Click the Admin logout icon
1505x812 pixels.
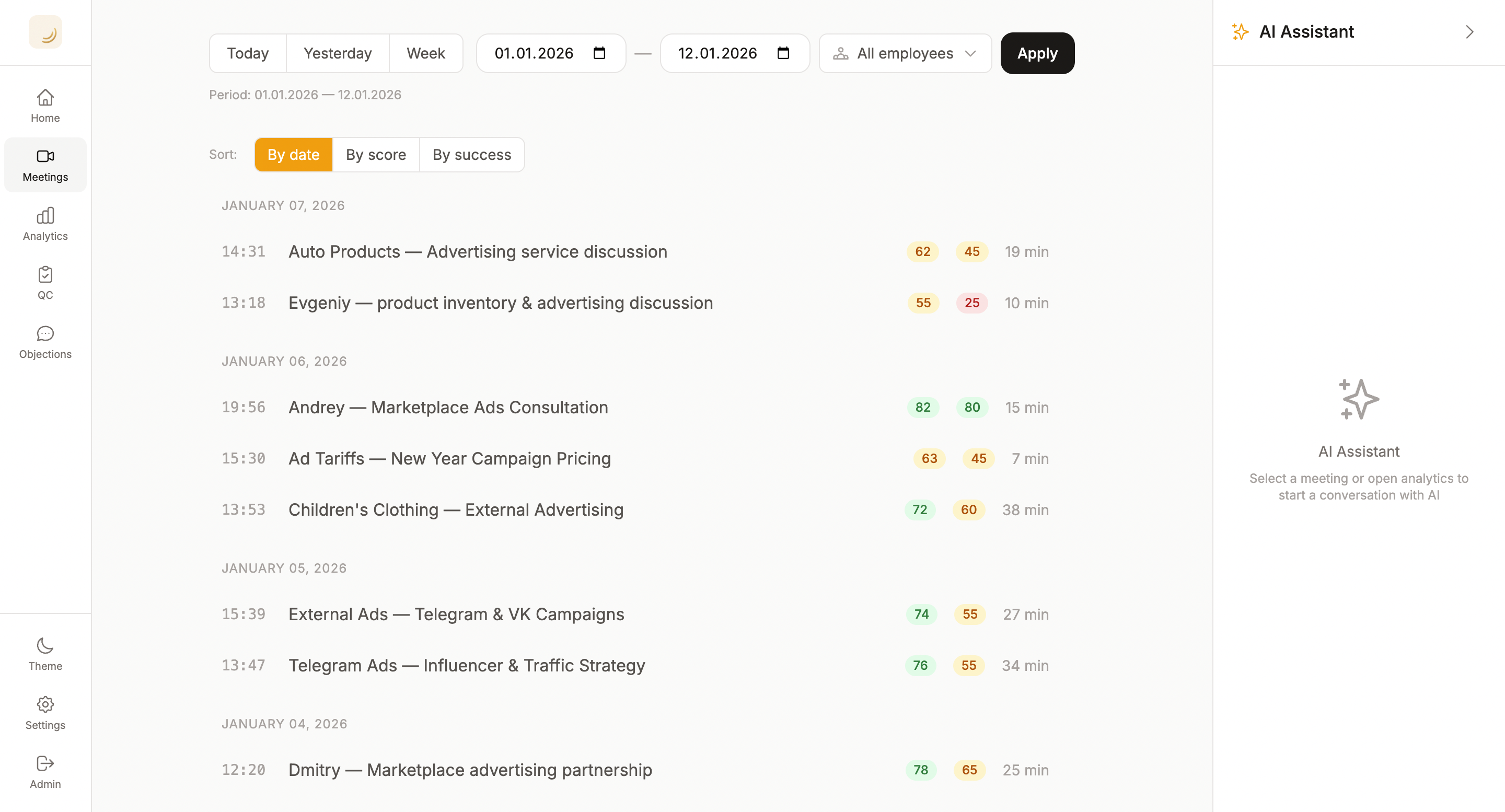click(45, 763)
